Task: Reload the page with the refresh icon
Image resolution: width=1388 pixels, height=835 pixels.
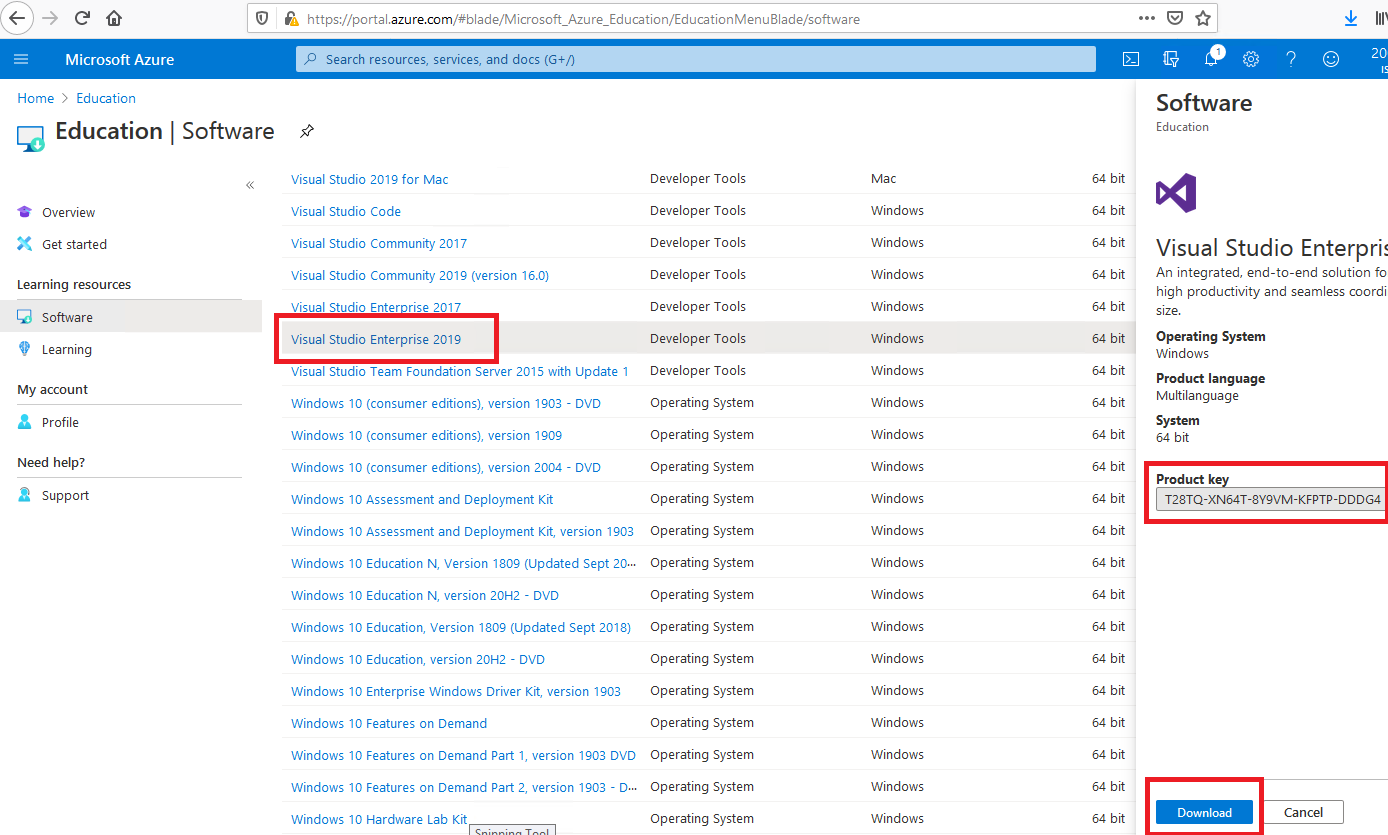Action: (x=82, y=18)
